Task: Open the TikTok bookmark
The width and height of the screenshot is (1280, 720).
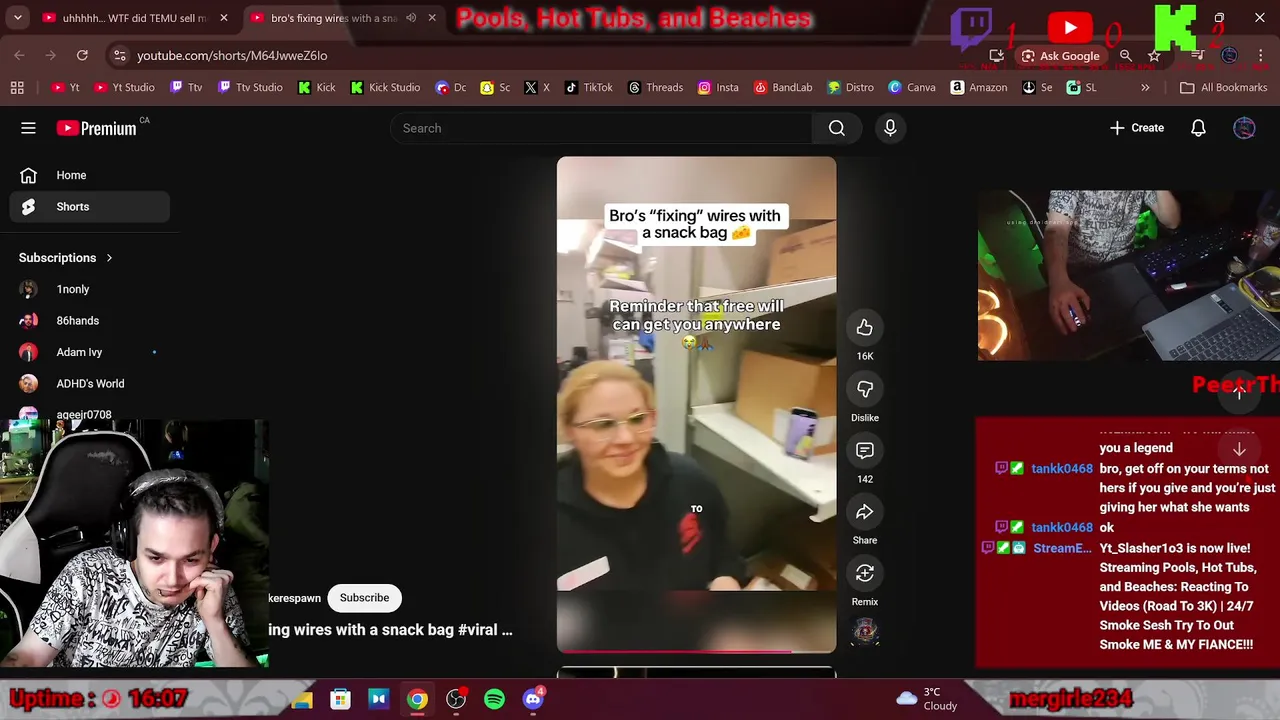Action: click(588, 88)
